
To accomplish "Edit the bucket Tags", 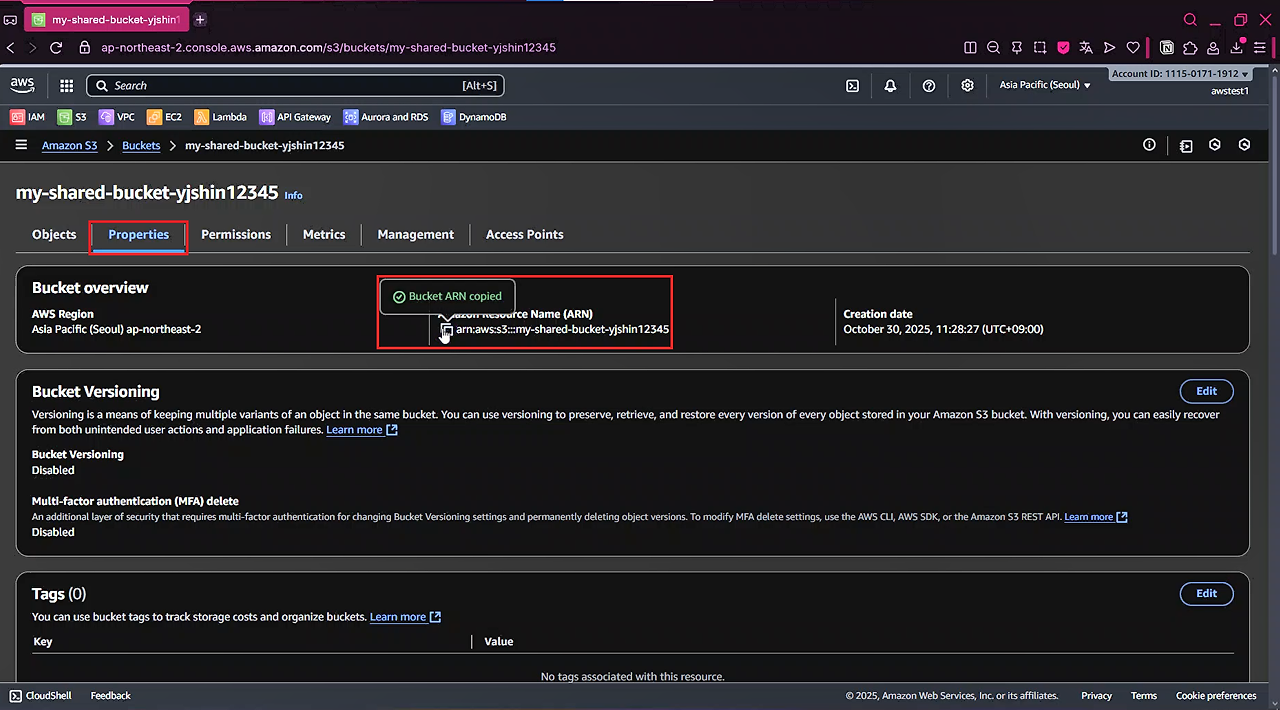I will click(x=1207, y=593).
